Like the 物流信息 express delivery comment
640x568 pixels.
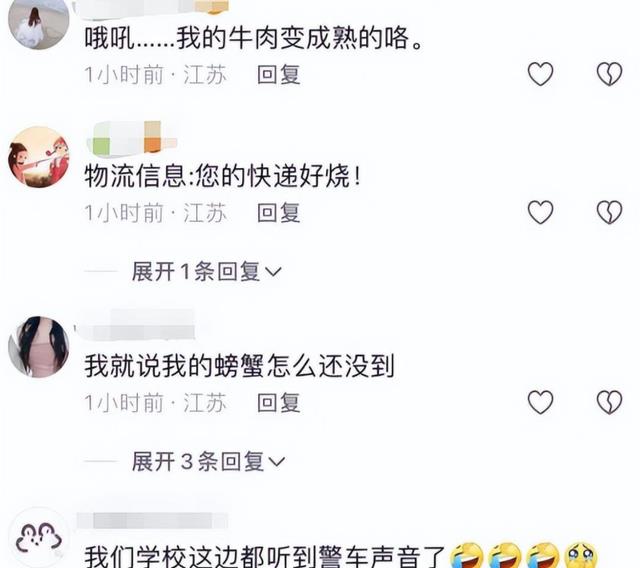click(x=540, y=212)
